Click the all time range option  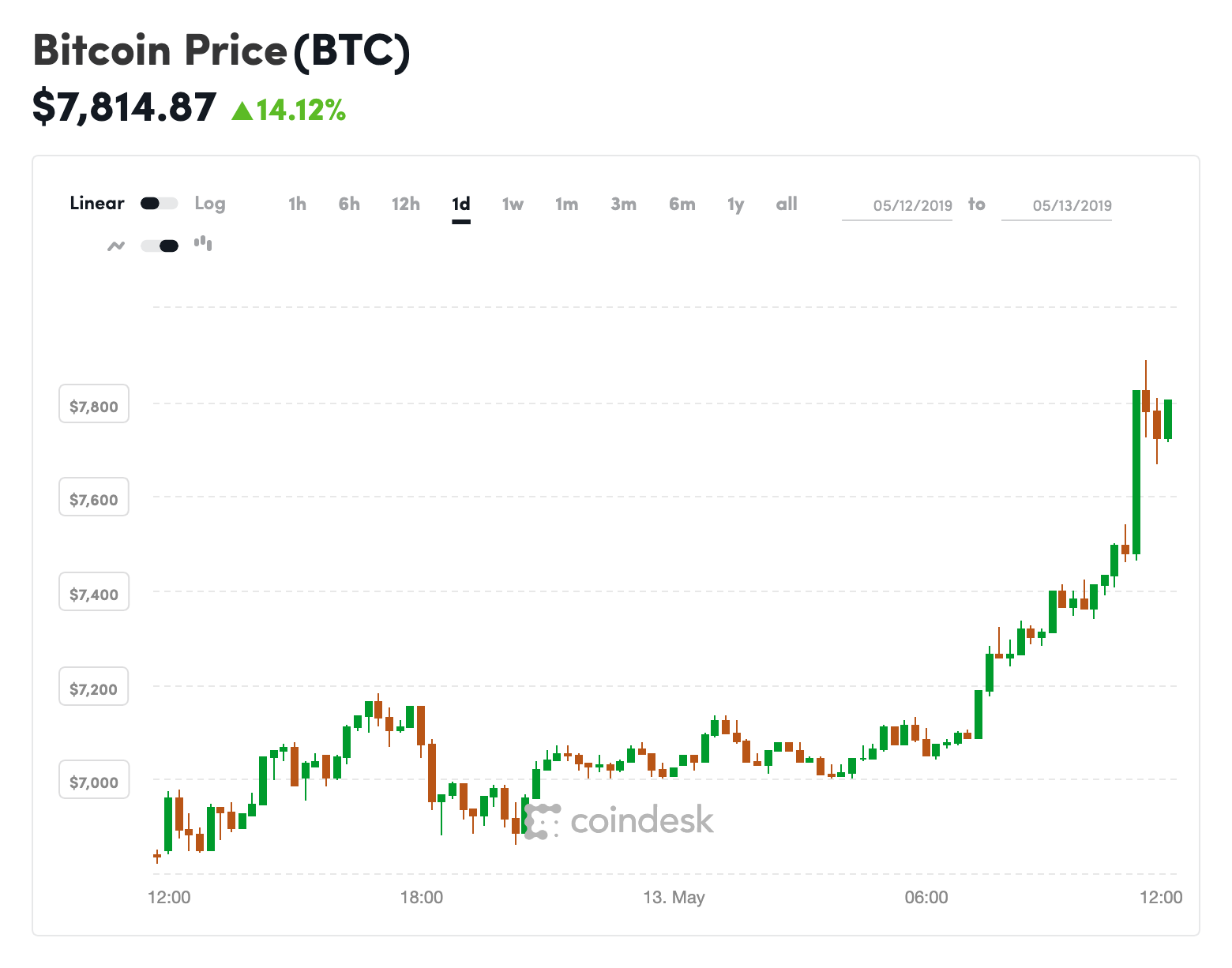(786, 203)
